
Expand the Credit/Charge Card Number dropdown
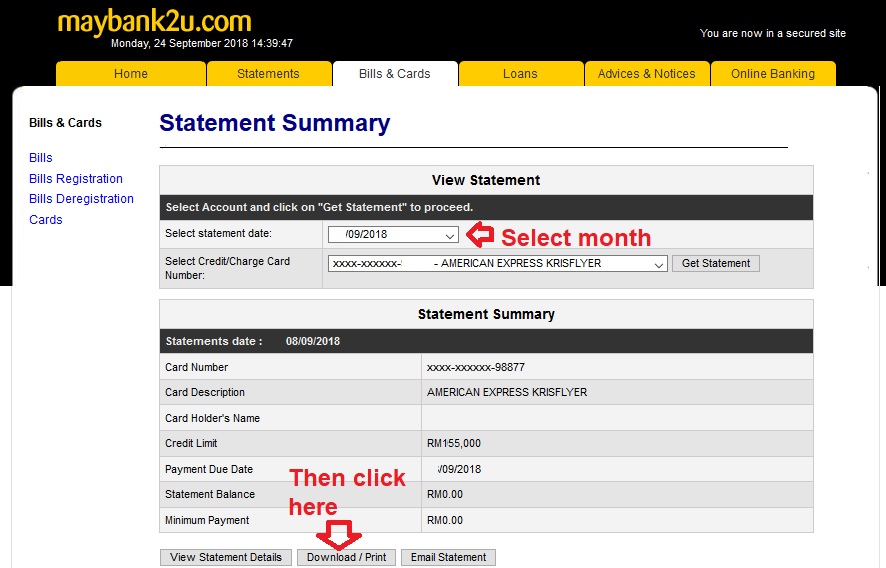(497, 264)
